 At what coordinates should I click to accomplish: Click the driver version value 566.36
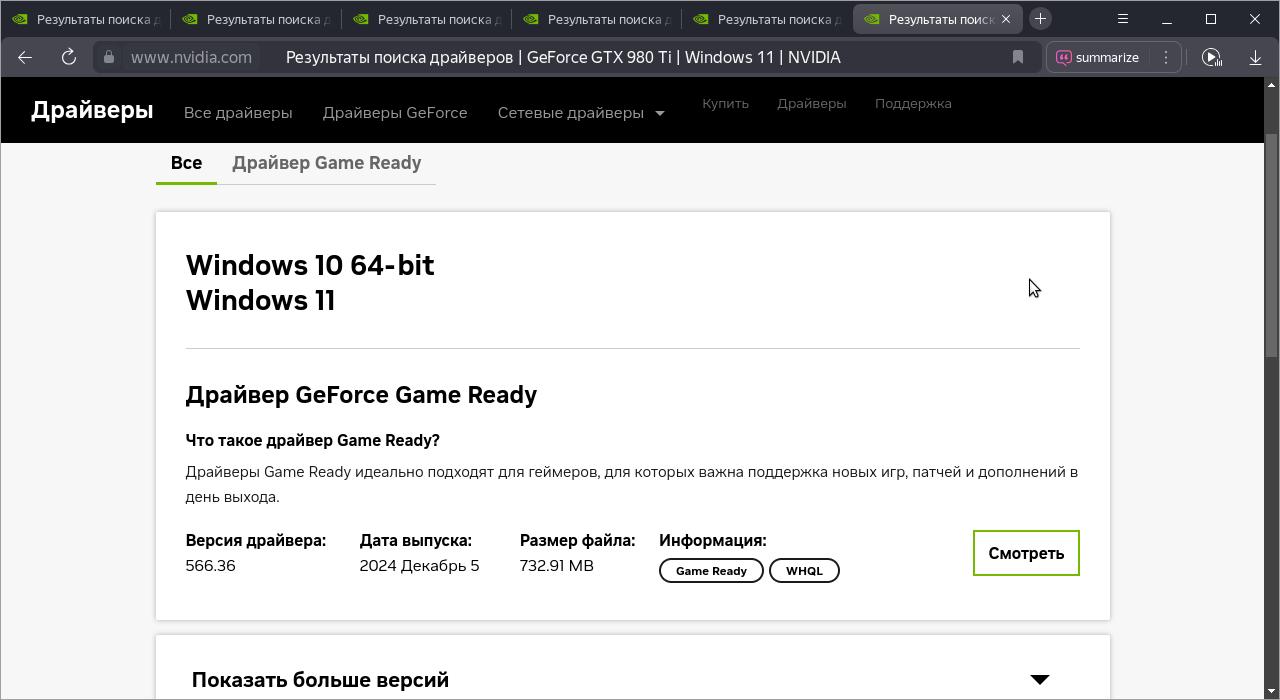(211, 566)
